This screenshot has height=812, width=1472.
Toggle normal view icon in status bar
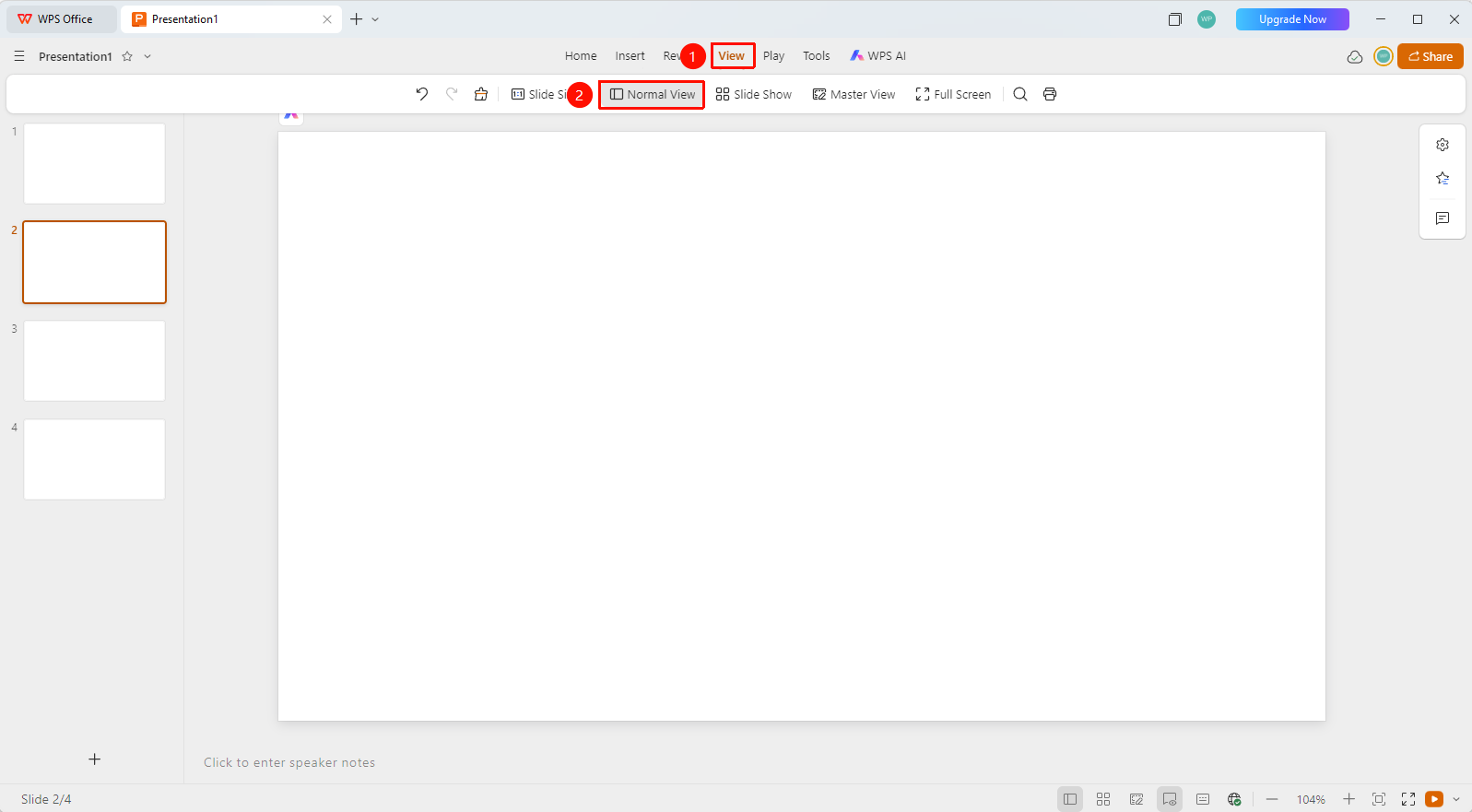click(x=1070, y=799)
